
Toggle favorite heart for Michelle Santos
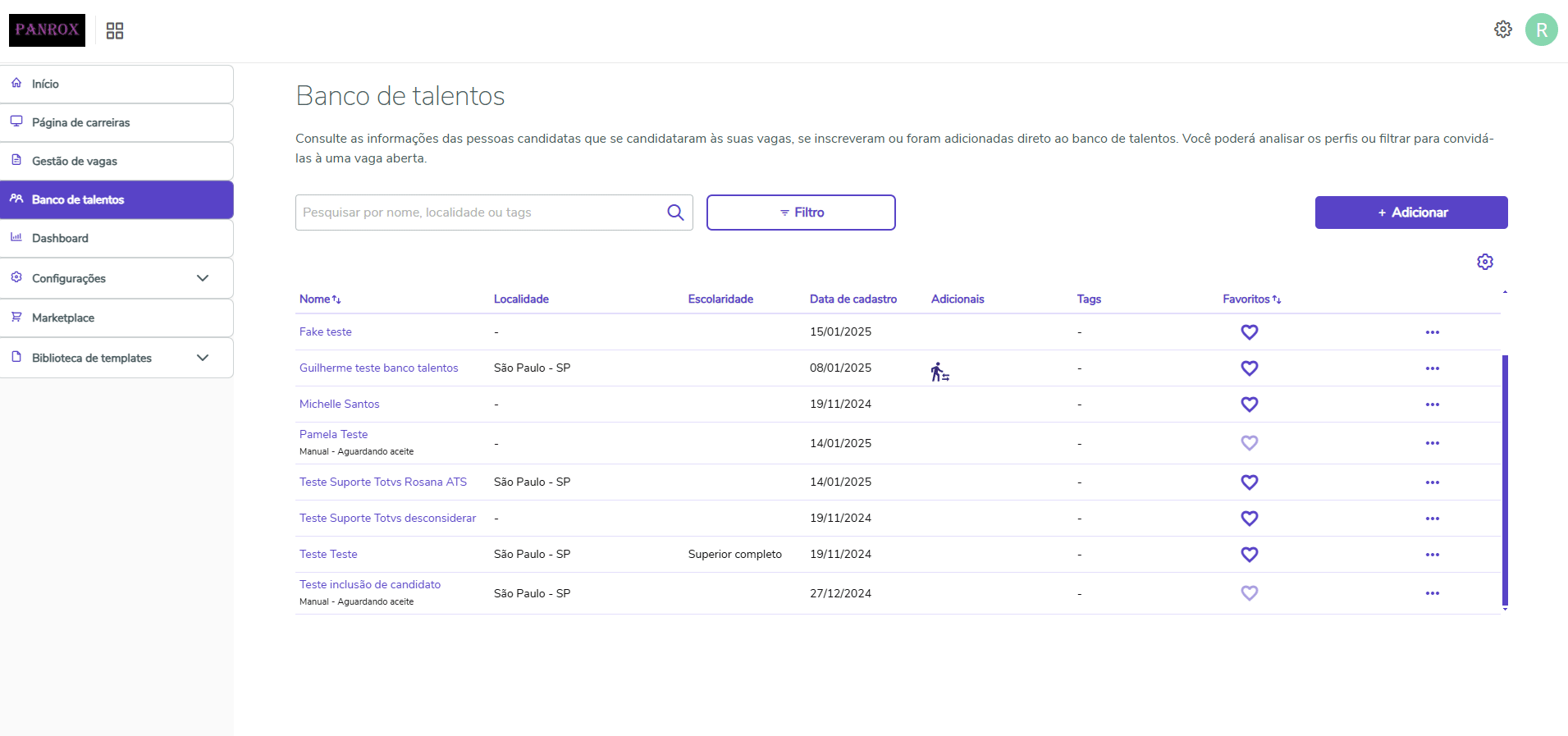point(1249,405)
